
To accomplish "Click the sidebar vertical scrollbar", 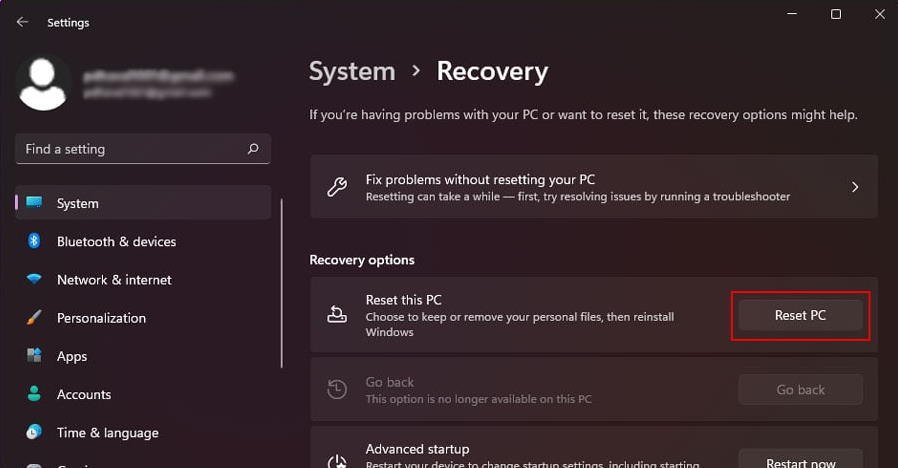I will click(x=282, y=283).
